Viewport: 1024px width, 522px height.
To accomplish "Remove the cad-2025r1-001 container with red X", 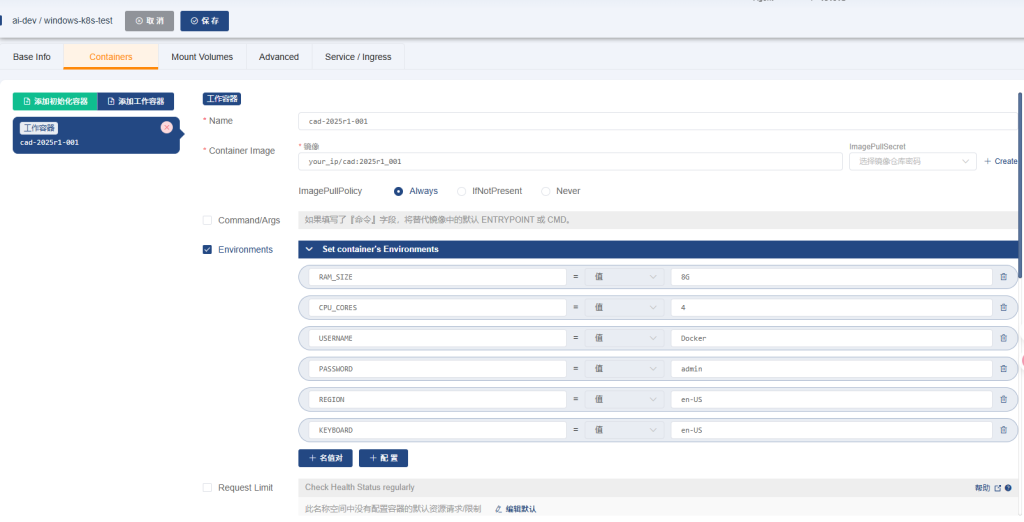I will [166, 127].
